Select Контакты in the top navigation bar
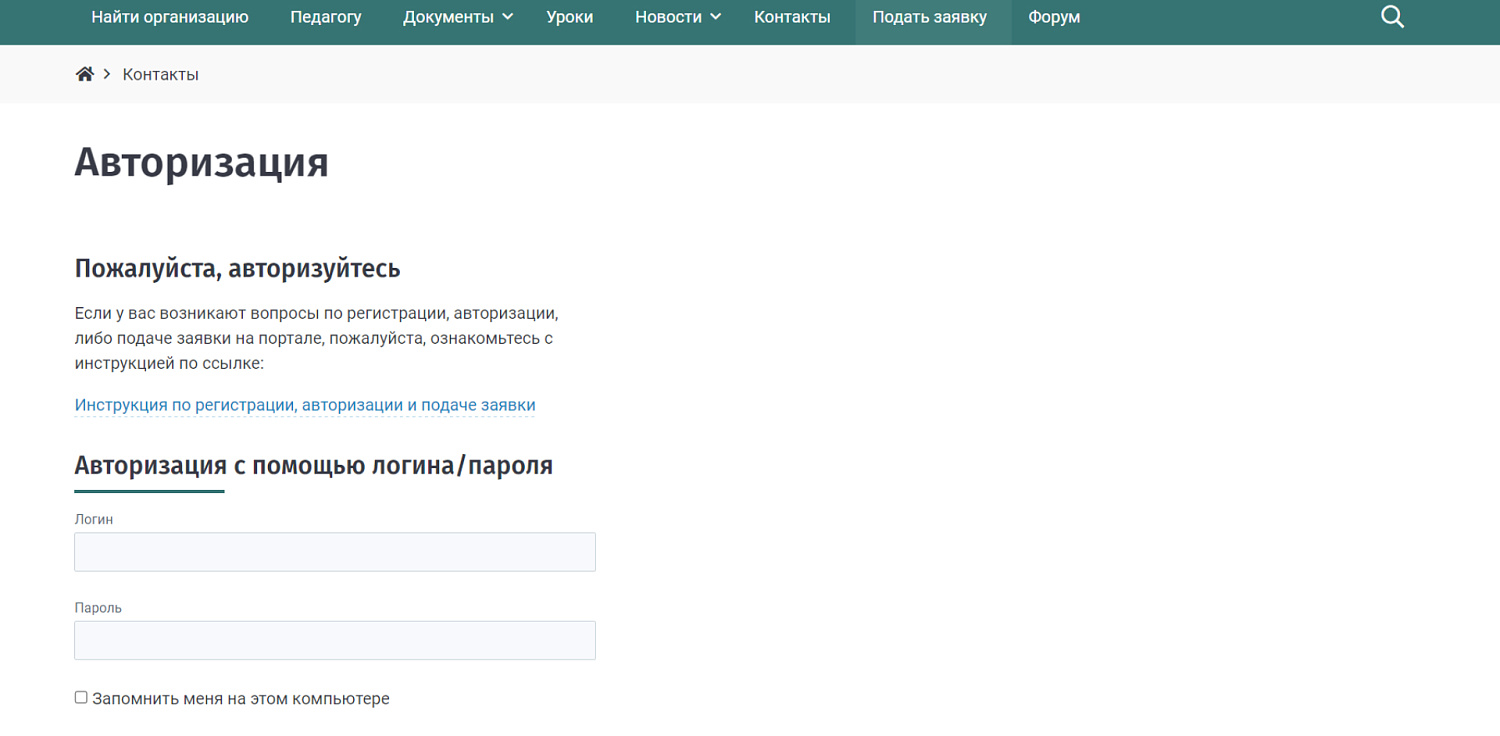 point(792,17)
